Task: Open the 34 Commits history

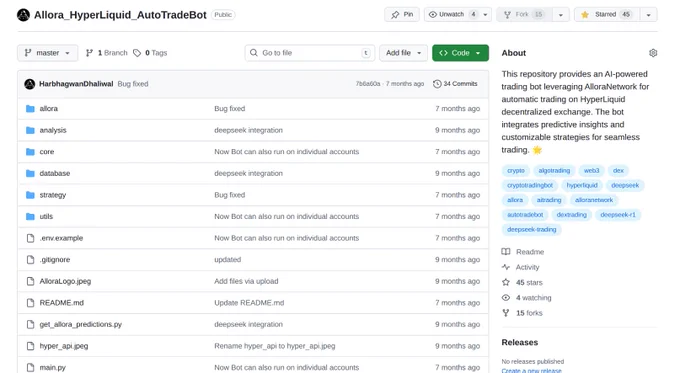Action: tap(455, 84)
